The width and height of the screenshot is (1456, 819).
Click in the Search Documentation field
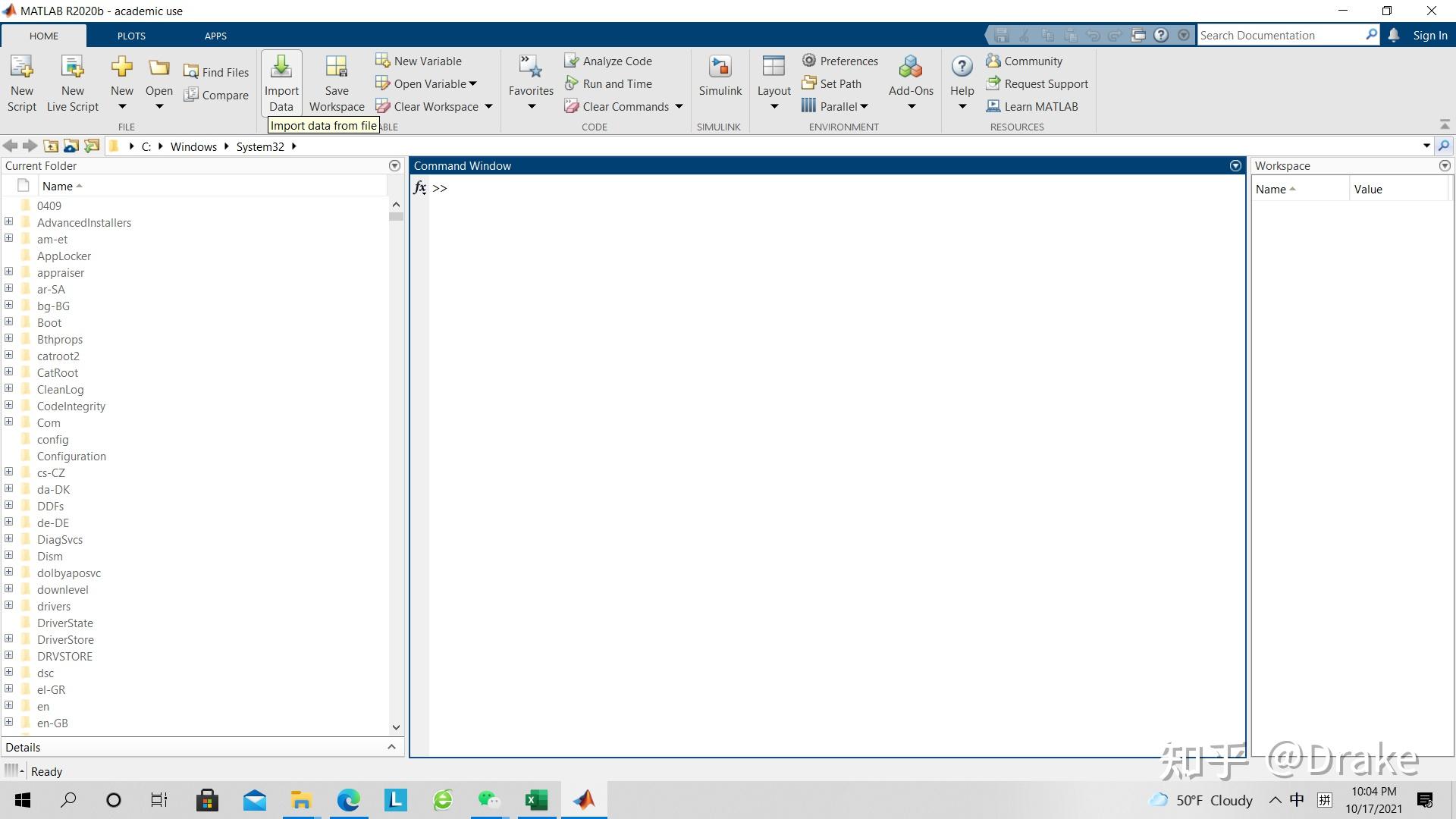1280,35
